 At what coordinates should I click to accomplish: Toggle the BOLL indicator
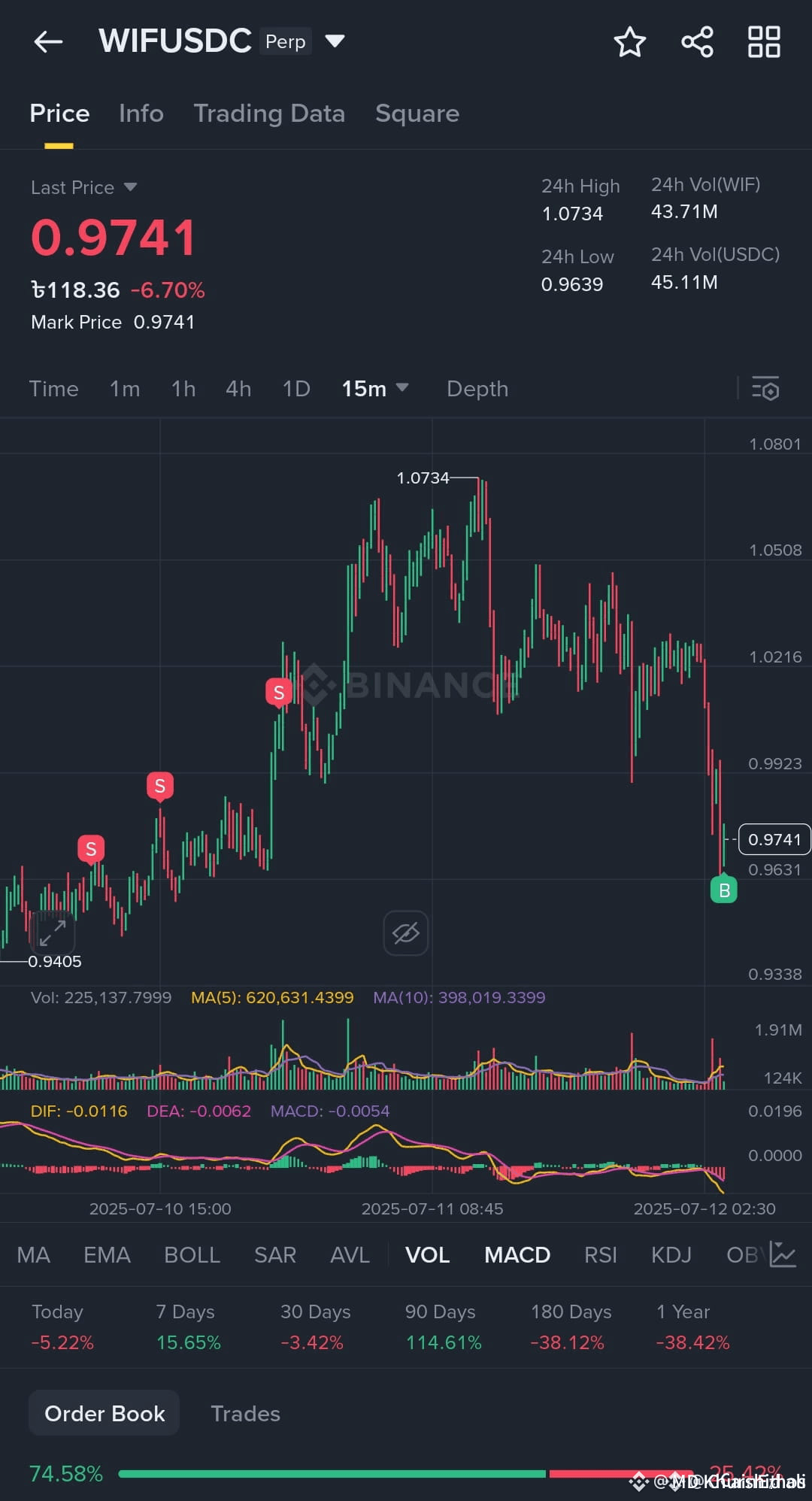192,1254
